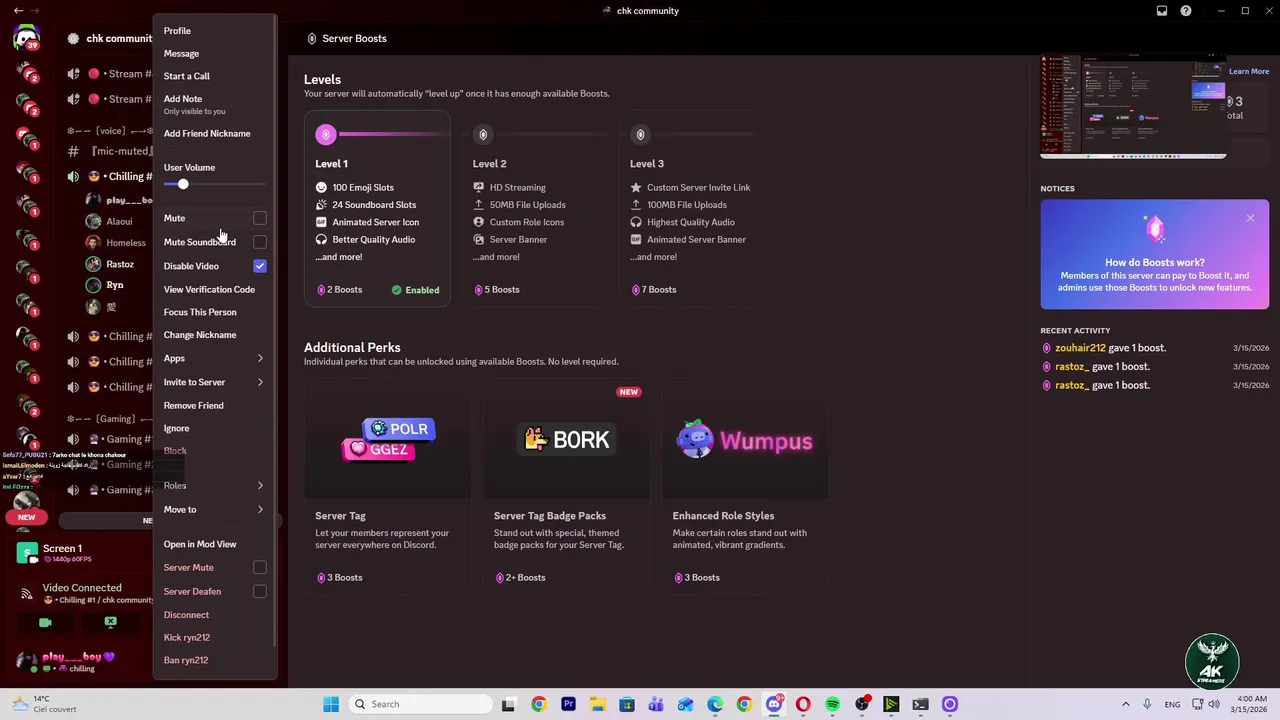Open Adobe Premiere Pro from taskbar

(x=568, y=704)
